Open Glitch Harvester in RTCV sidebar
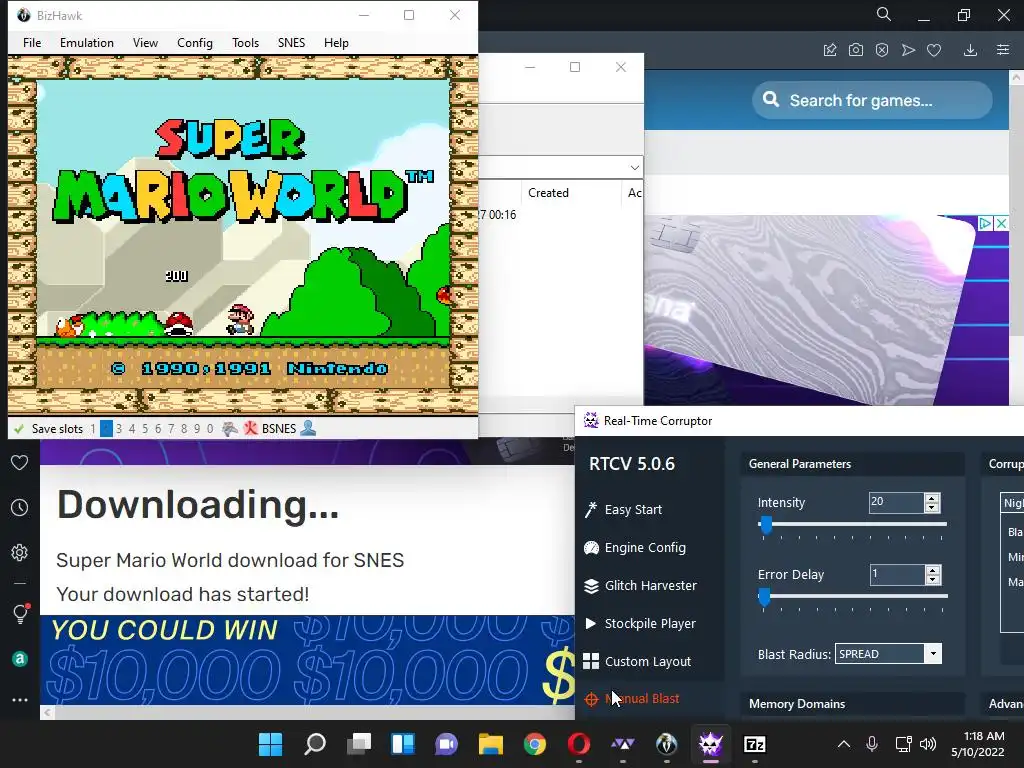Viewport: 1024px width, 768px height. coord(650,585)
